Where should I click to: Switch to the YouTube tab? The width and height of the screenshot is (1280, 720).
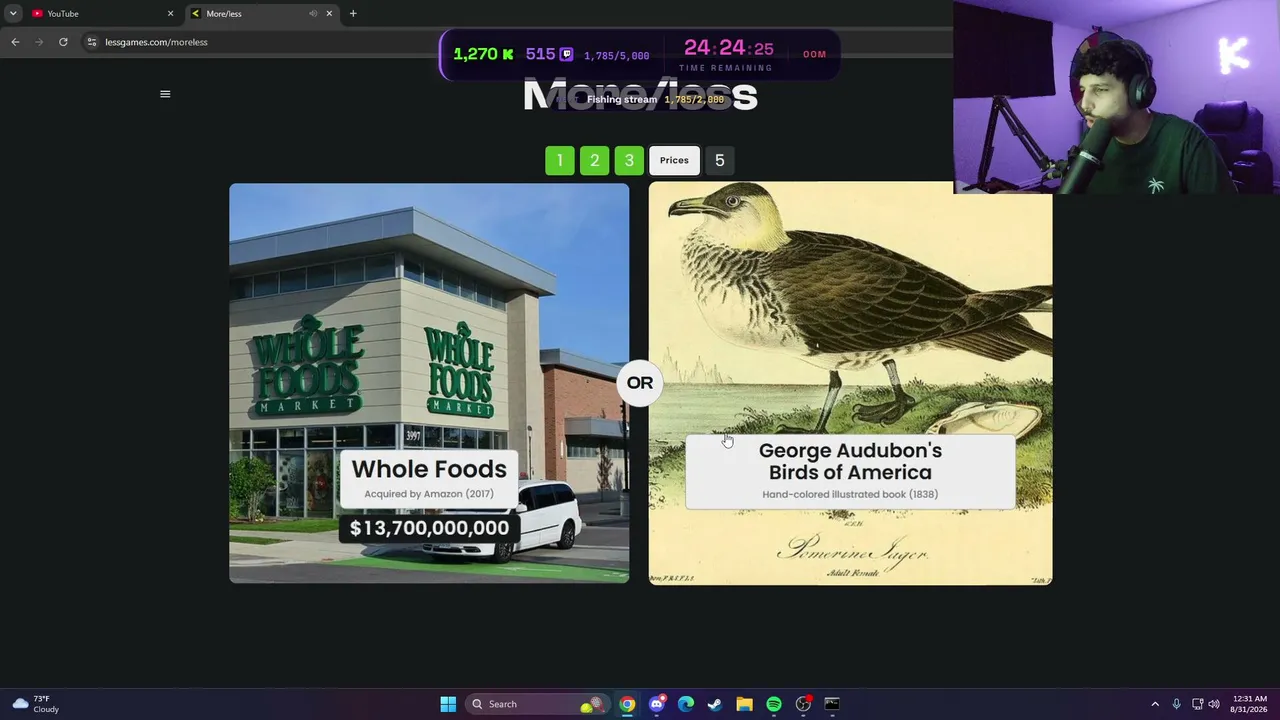click(100, 14)
